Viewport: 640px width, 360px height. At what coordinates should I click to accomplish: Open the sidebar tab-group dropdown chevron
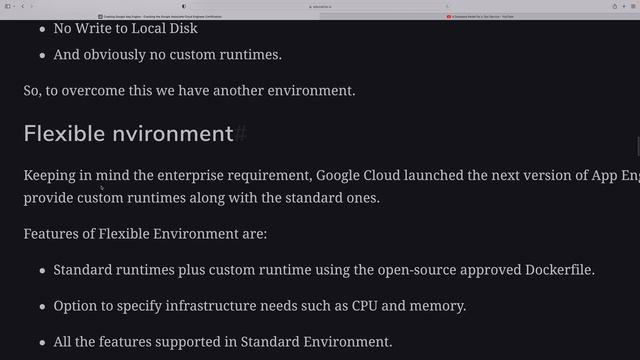click(14, 6)
